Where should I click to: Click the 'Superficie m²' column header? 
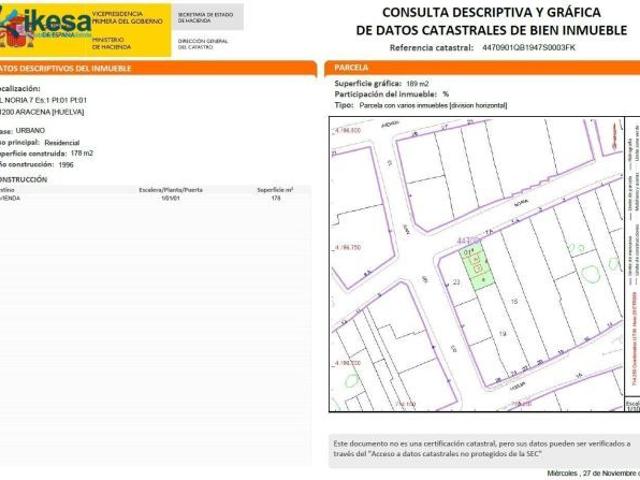tap(275, 190)
